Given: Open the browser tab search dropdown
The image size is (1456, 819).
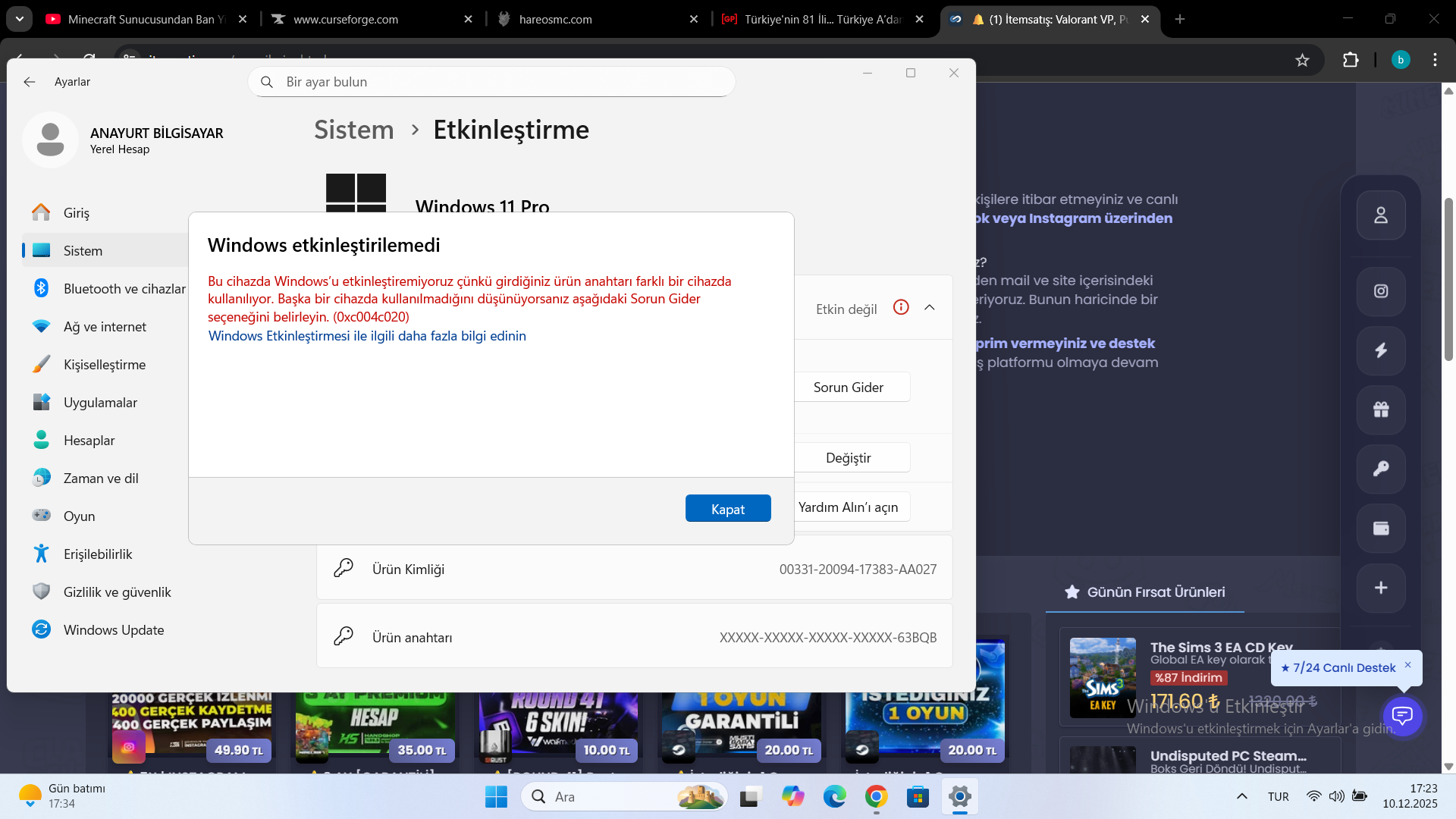Looking at the screenshot, I should point(19,19).
